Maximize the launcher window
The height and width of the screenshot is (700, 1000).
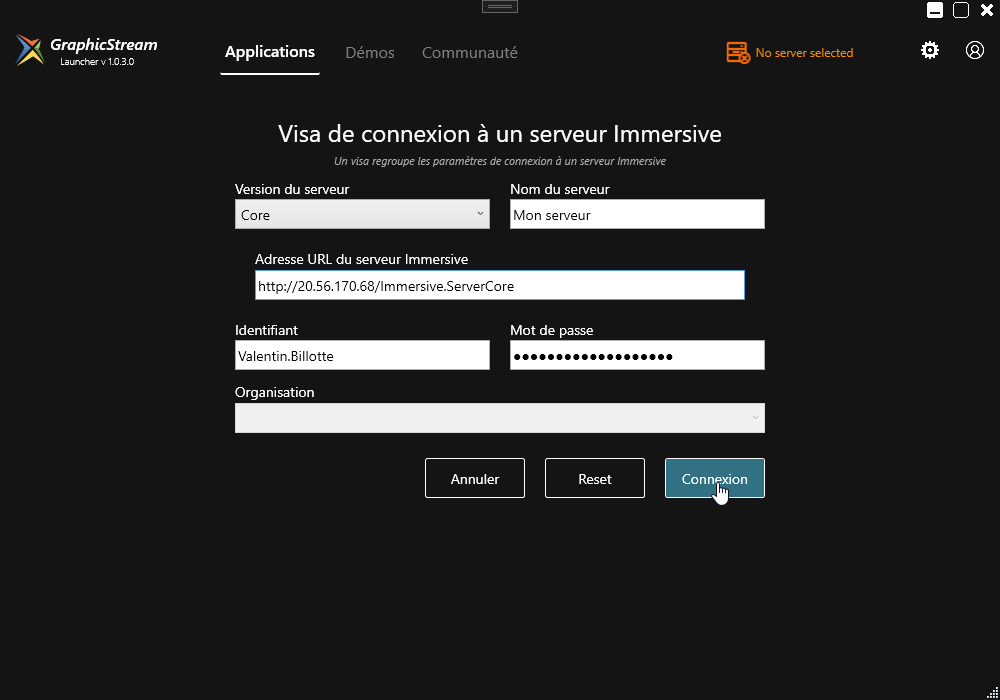coord(961,10)
